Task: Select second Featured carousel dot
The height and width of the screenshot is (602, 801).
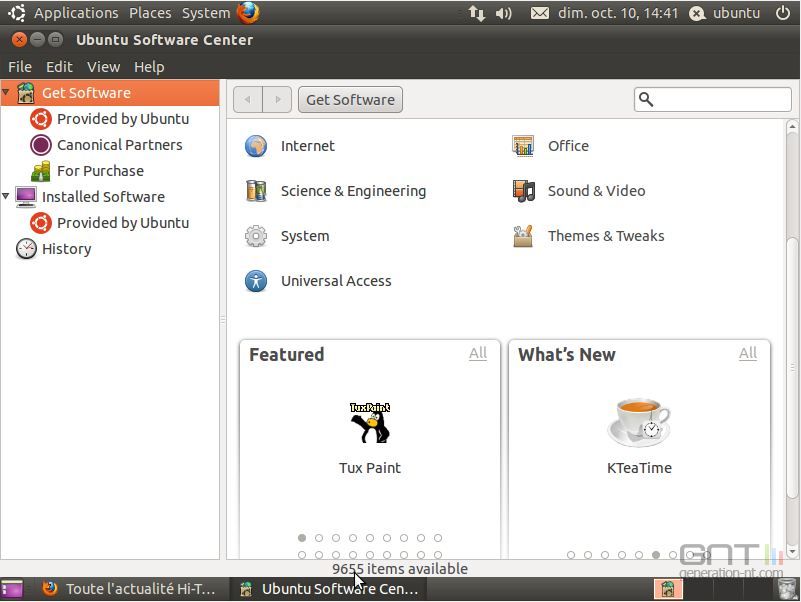Action: (x=319, y=538)
